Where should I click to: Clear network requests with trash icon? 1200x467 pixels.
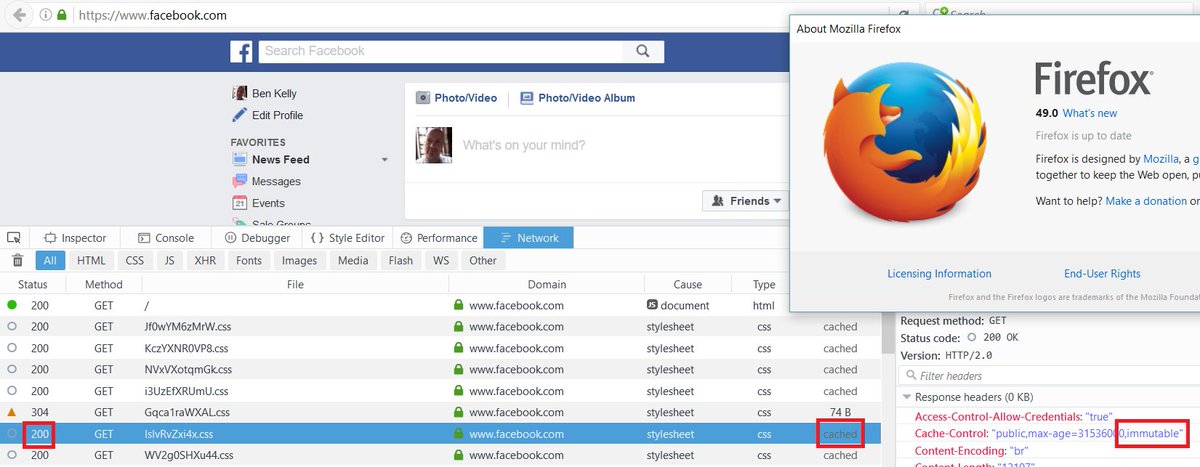(17, 260)
